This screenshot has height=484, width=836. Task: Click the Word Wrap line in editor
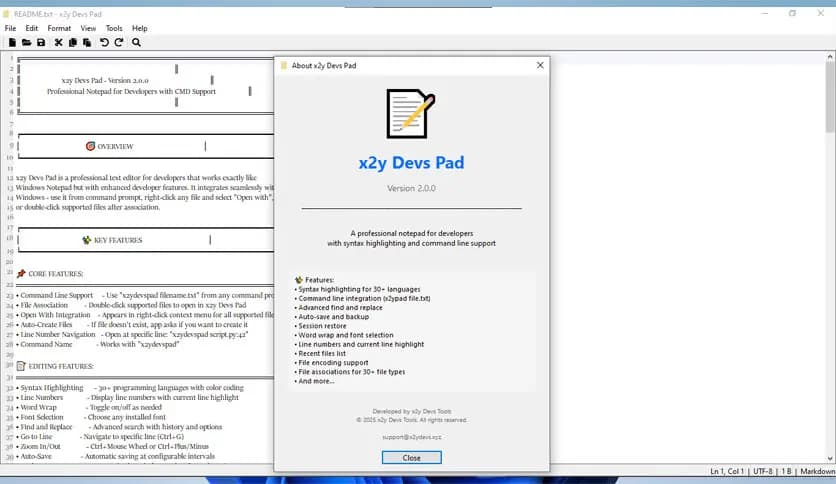(89, 407)
